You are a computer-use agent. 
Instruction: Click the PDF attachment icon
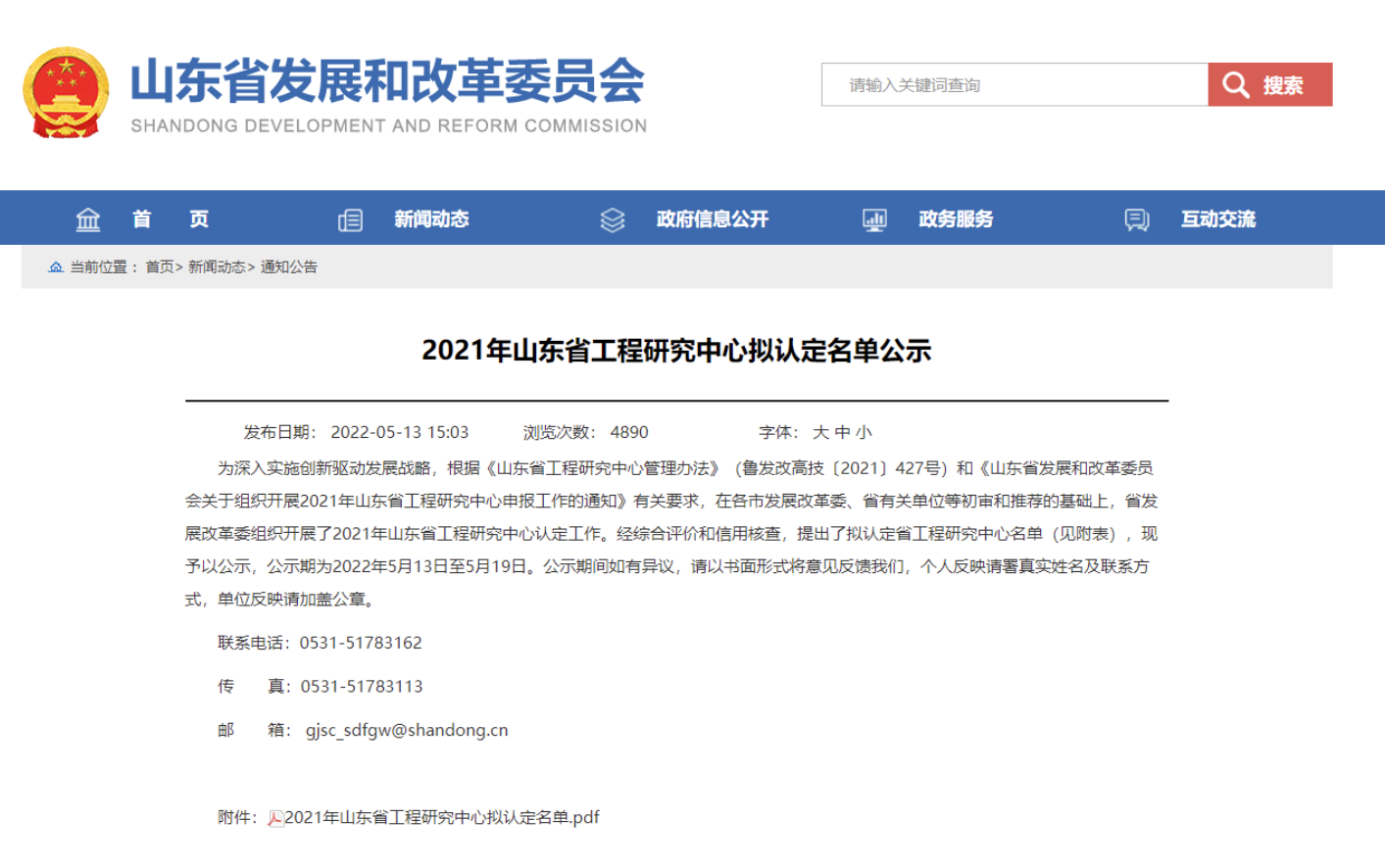275,818
